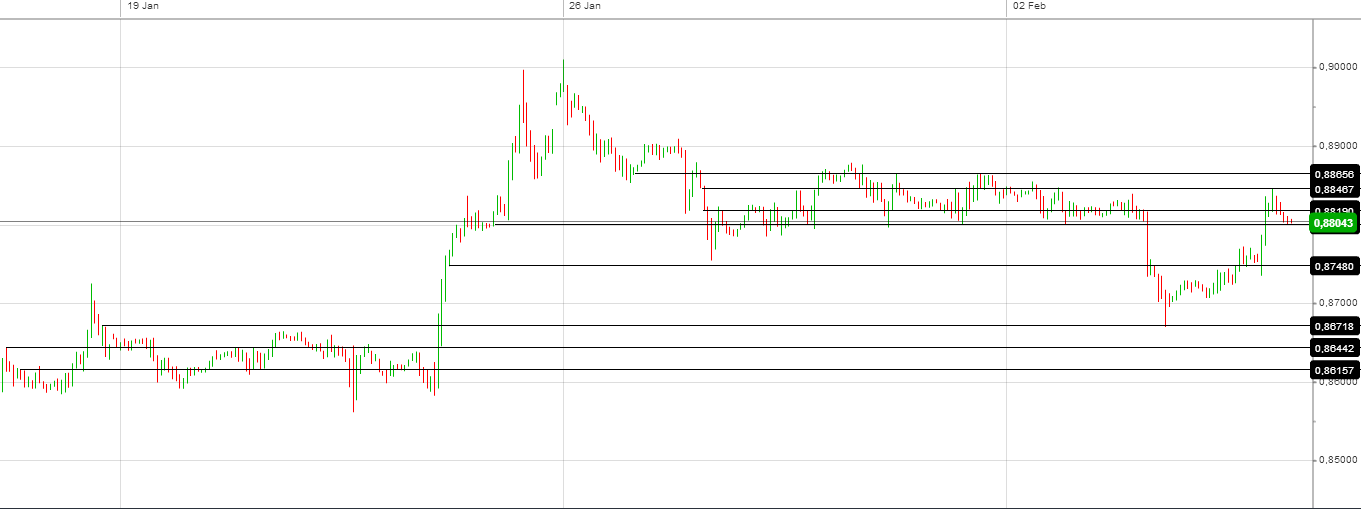Select the 0,87480 price level label
Screen dimensions: 1361x509
pos(1334,266)
